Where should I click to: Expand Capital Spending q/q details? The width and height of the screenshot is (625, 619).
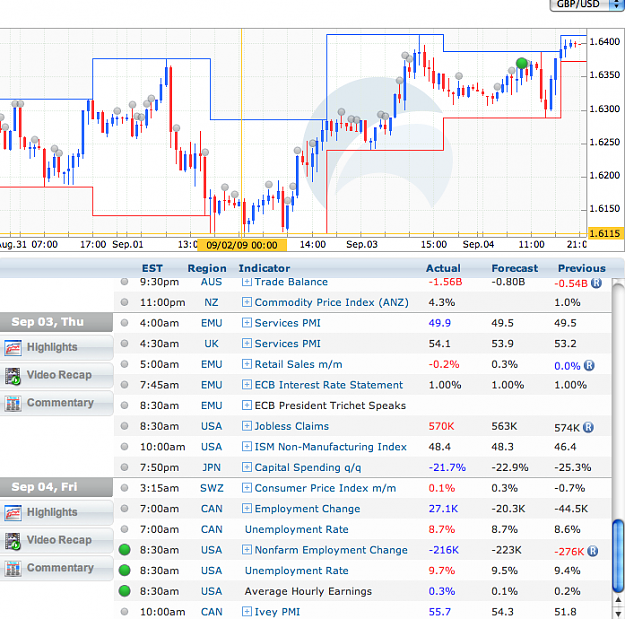[247, 467]
